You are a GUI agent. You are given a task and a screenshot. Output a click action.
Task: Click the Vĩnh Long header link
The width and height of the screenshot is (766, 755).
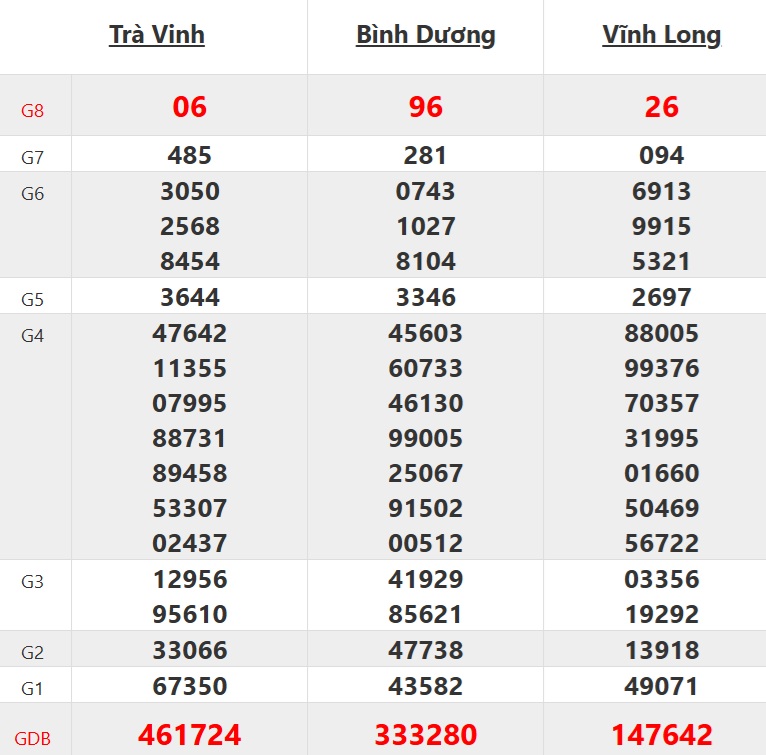coord(661,35)
